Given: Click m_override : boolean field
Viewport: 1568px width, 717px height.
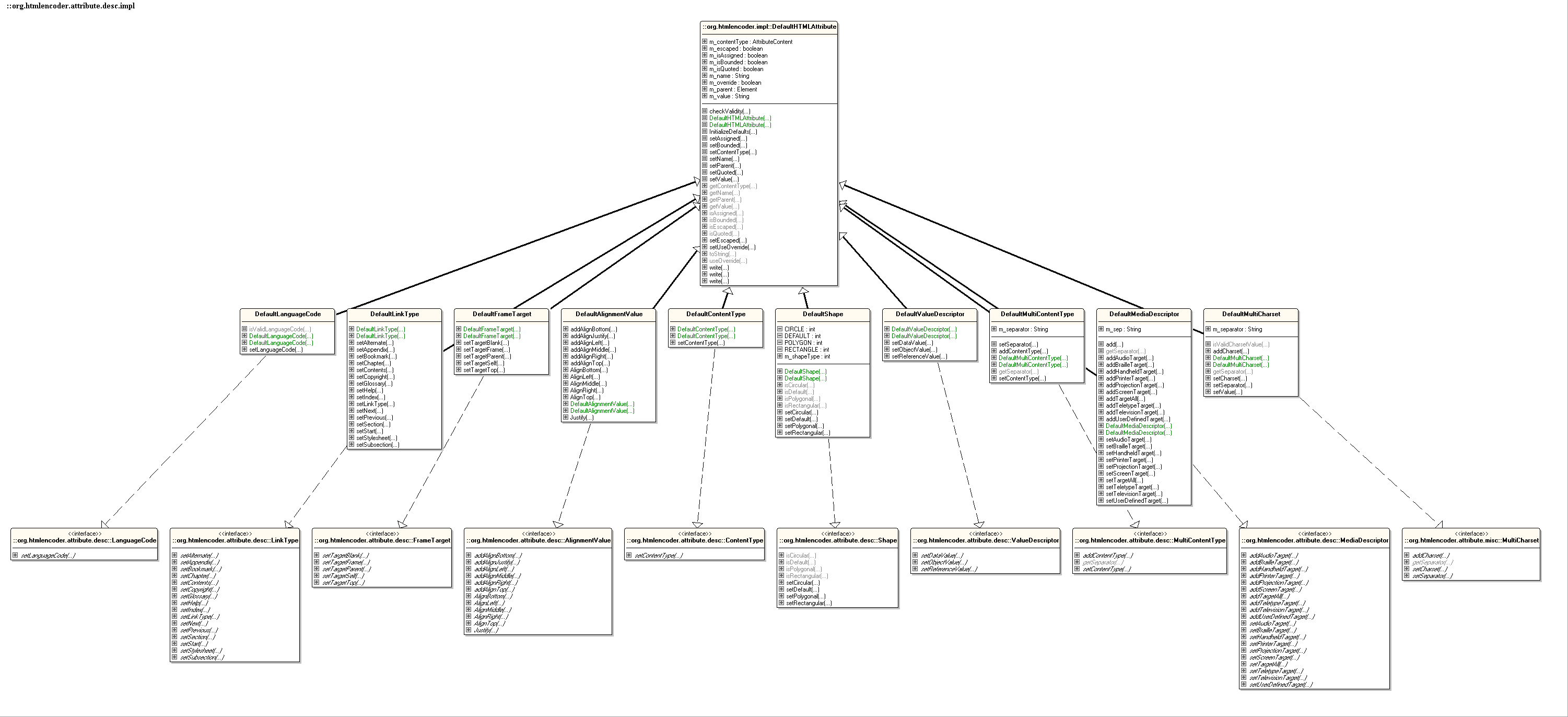Looking at the screenshot, I should click(735, 82).
